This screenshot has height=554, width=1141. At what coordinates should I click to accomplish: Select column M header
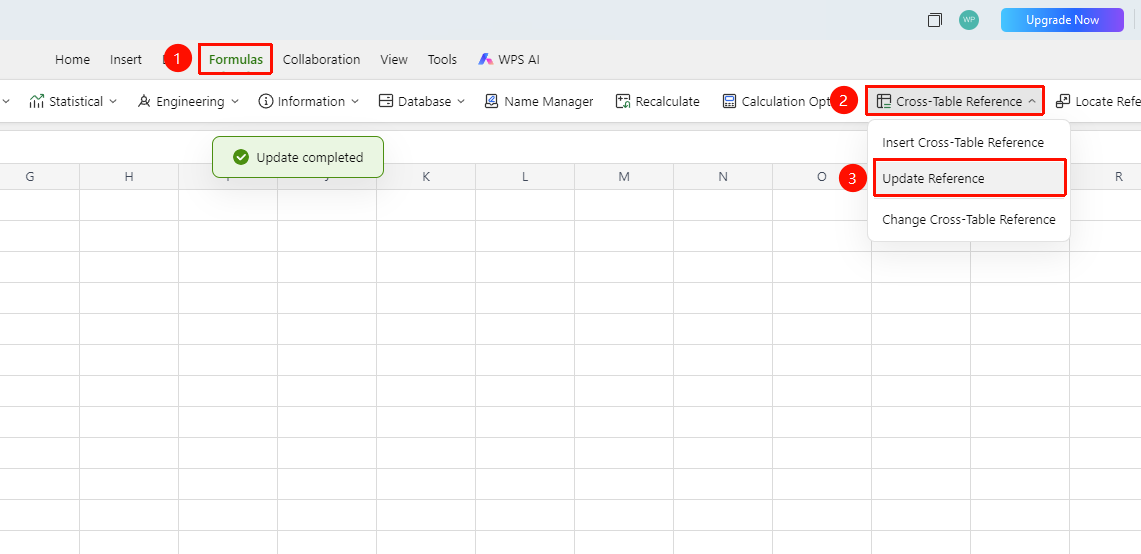(624, 177)
